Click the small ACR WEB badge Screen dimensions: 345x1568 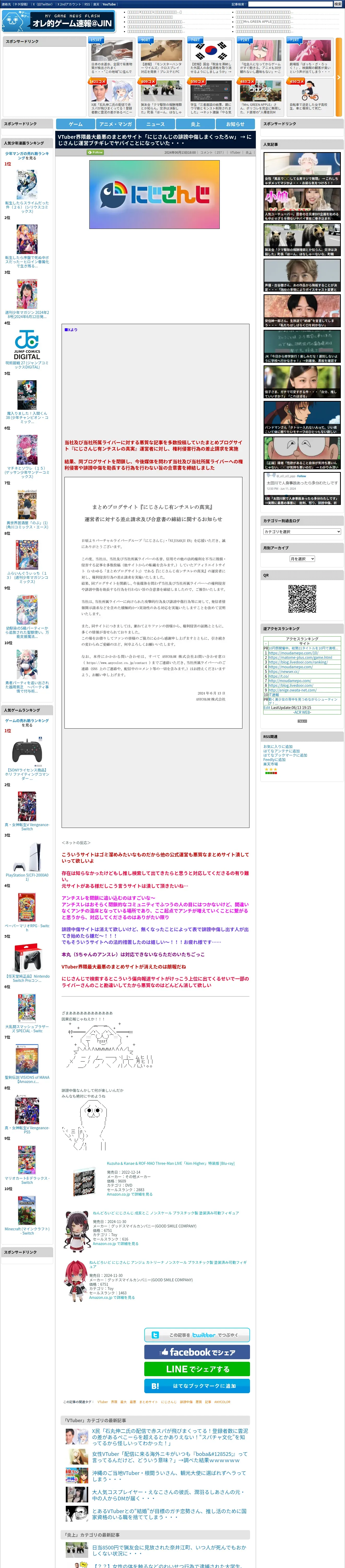coord(302,721)
